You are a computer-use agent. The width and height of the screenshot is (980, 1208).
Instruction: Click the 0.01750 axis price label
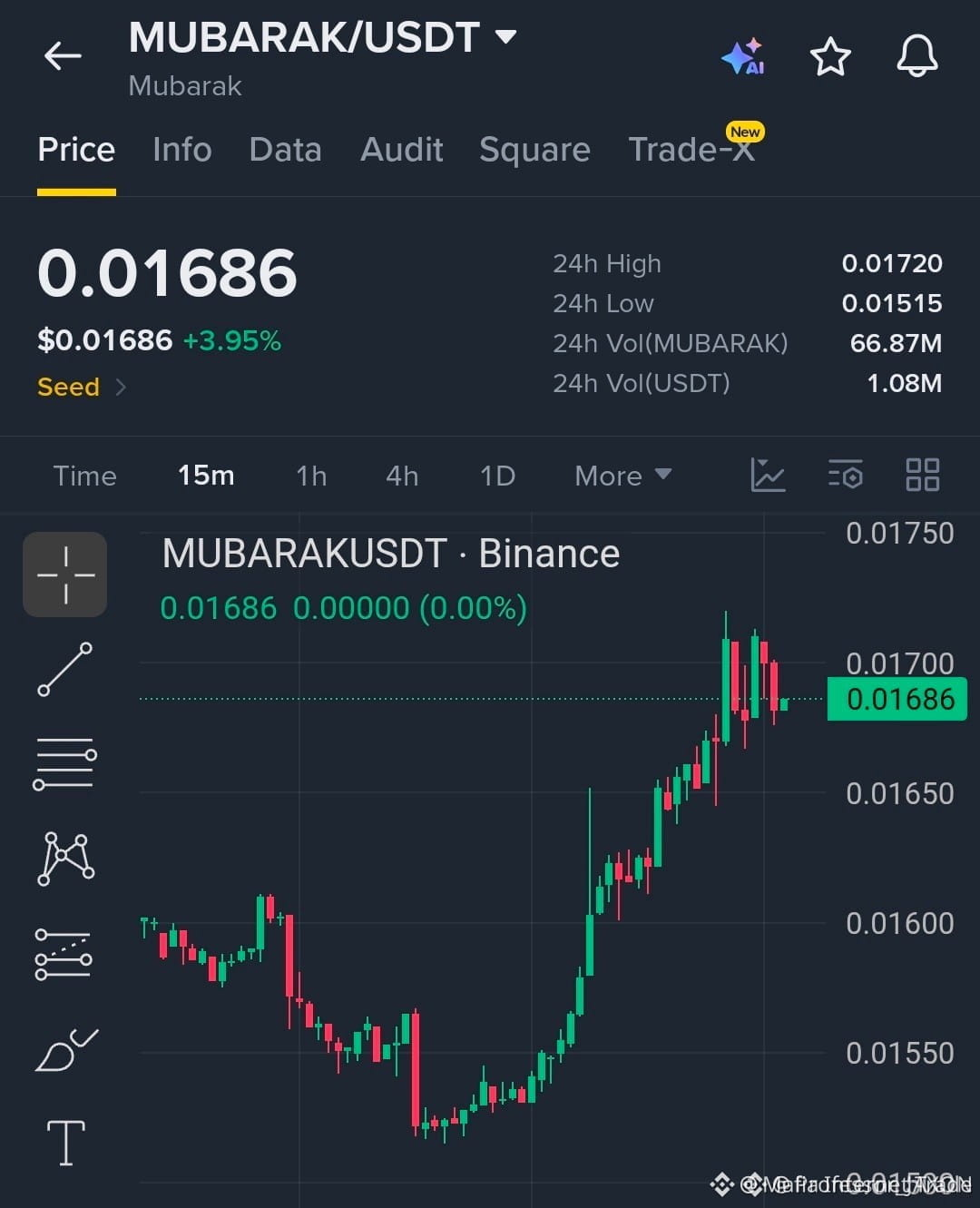pos(899,534)
